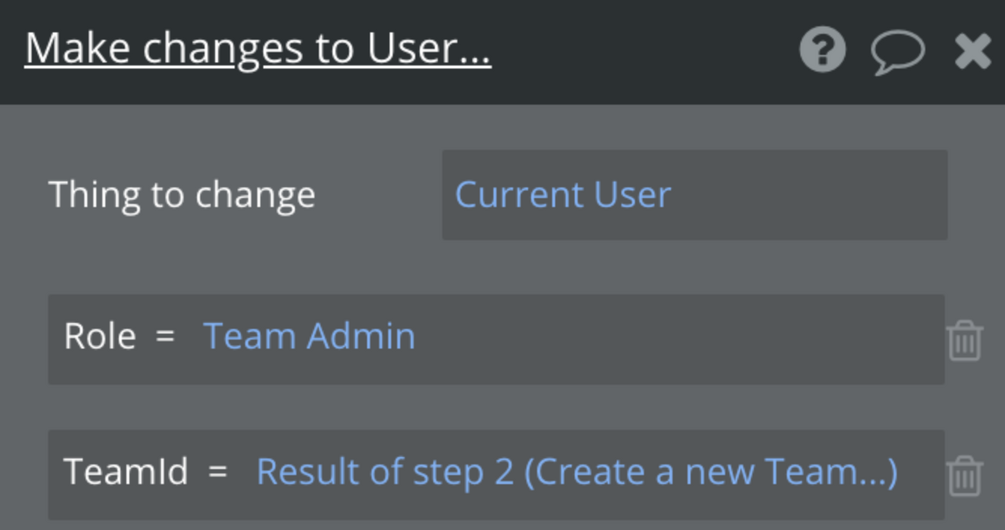This screenshot has height=530, width=1005.
Task: Click the Role field name
Action: [x=99, y=337]
